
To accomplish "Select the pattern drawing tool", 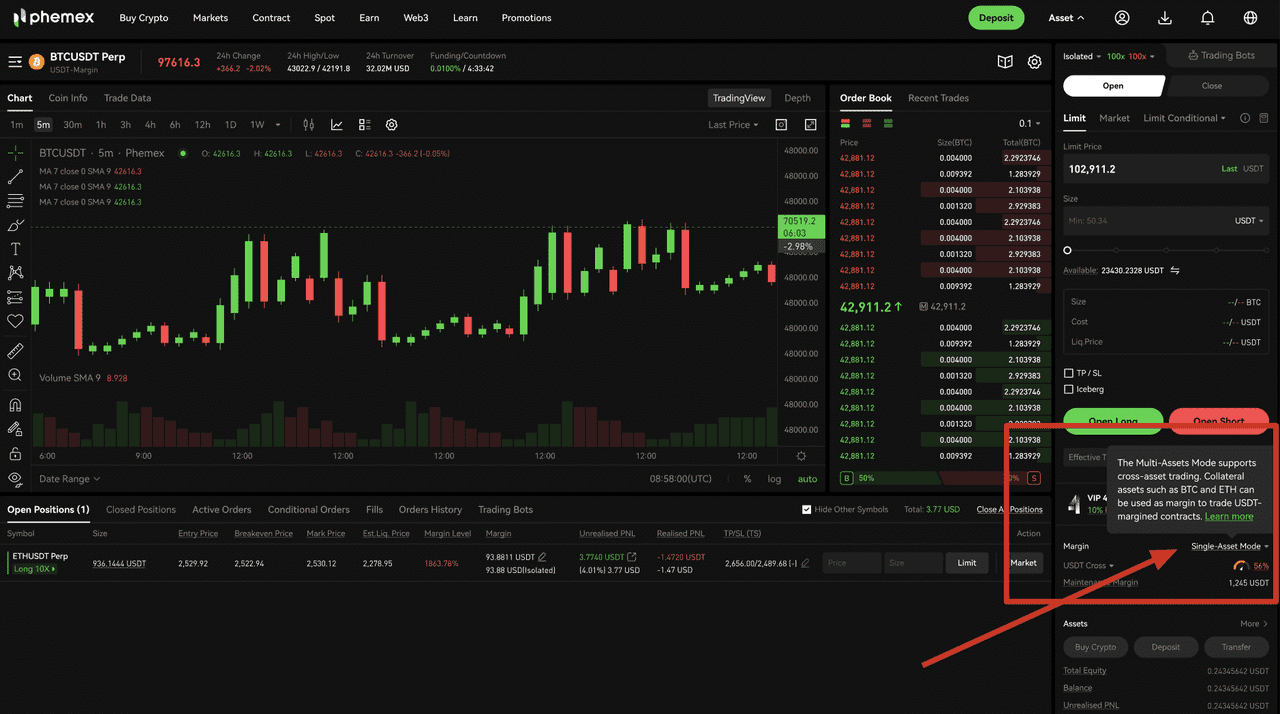I will [x=15, y=272].
